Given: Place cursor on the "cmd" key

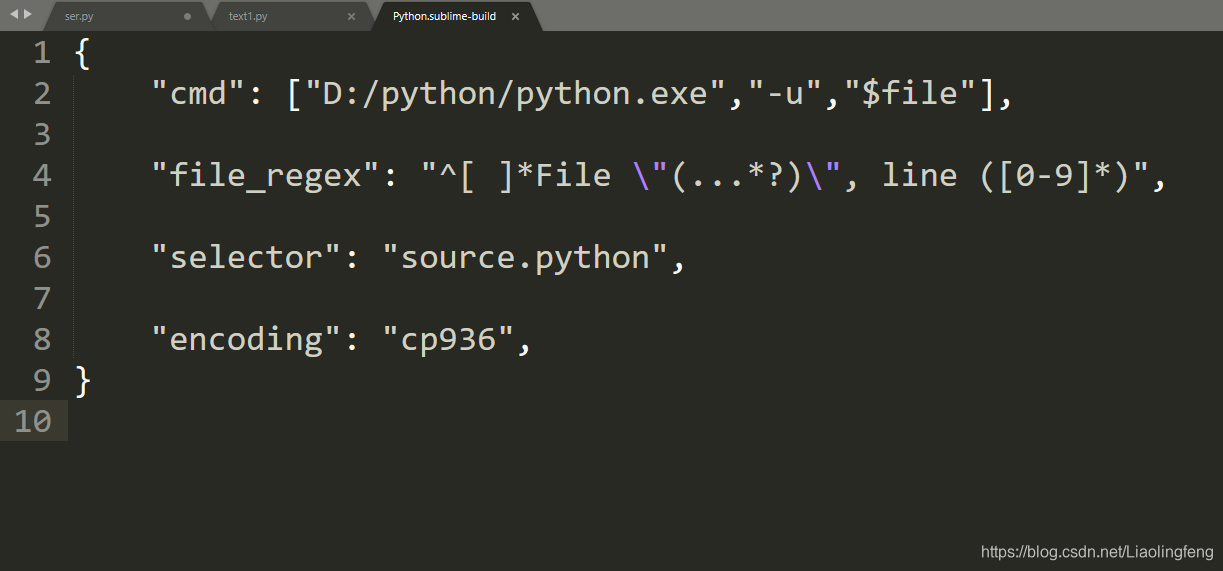Looking at the screenshot, I should [197, 94].
